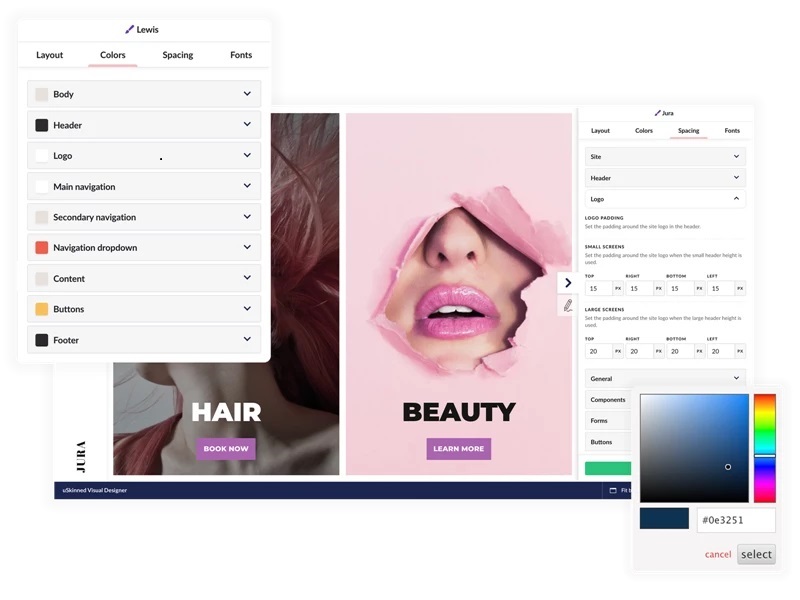The image size is (800, 600).
Task: Click the paintbrush icon beside Jura
Action: tap(657, 114)
